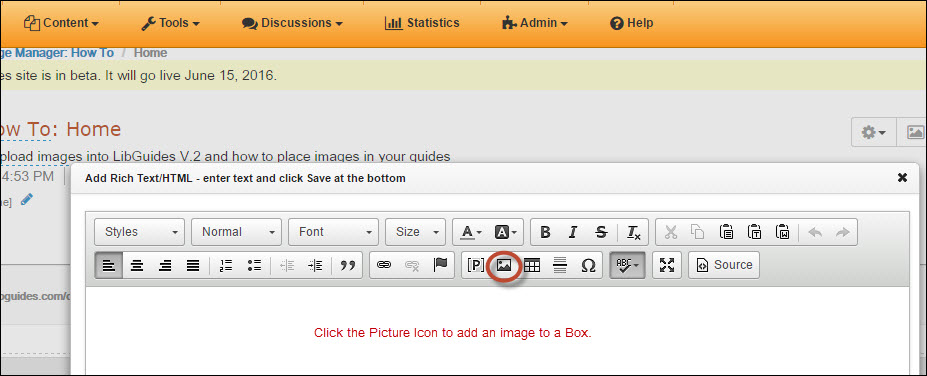Click the Link icon
The width and height of the screenshot is (927, 376).
pyautogui.click(x=384, y=265)
